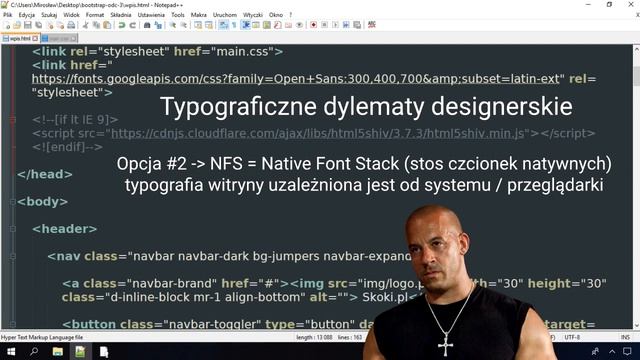Open the user-defined language dialog icon
Screen dimensions: 640x360
tap(256, 25)
